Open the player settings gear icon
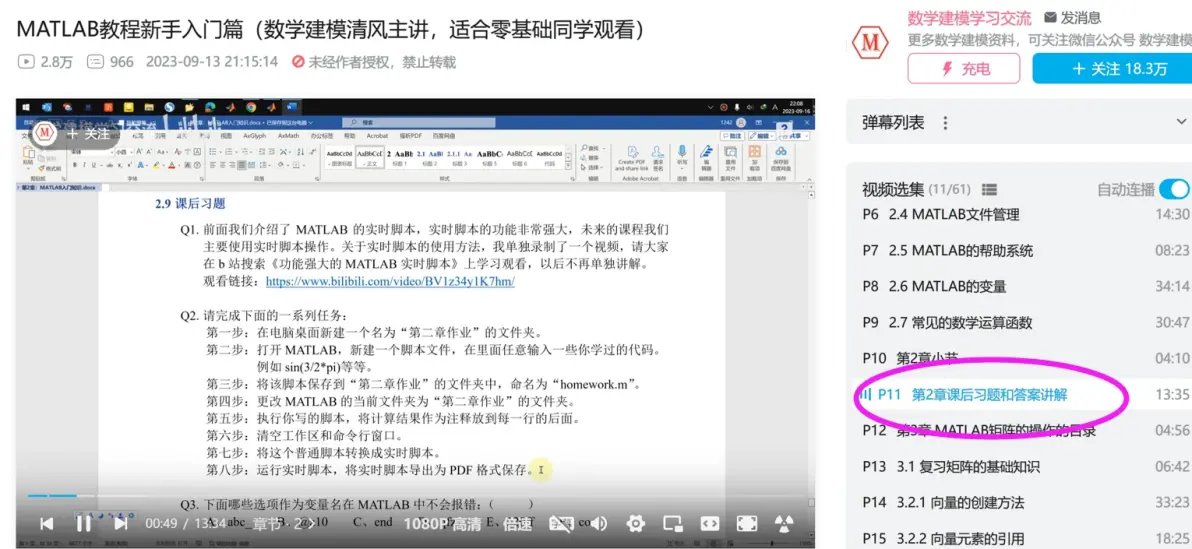1192x549 pixels. pyautogui.click(x=636, y=523)
